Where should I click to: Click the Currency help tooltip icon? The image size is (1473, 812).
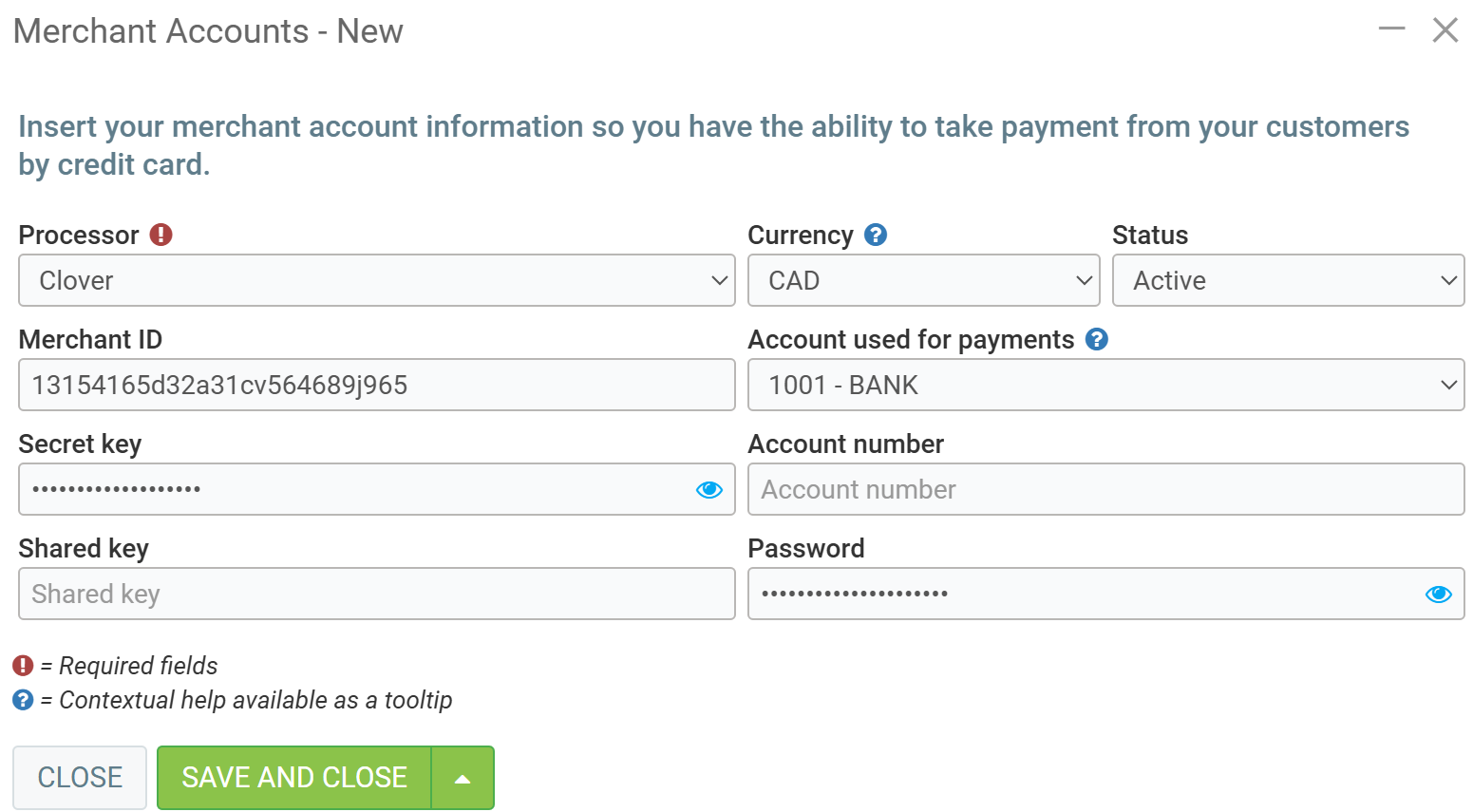pos(876,235)
